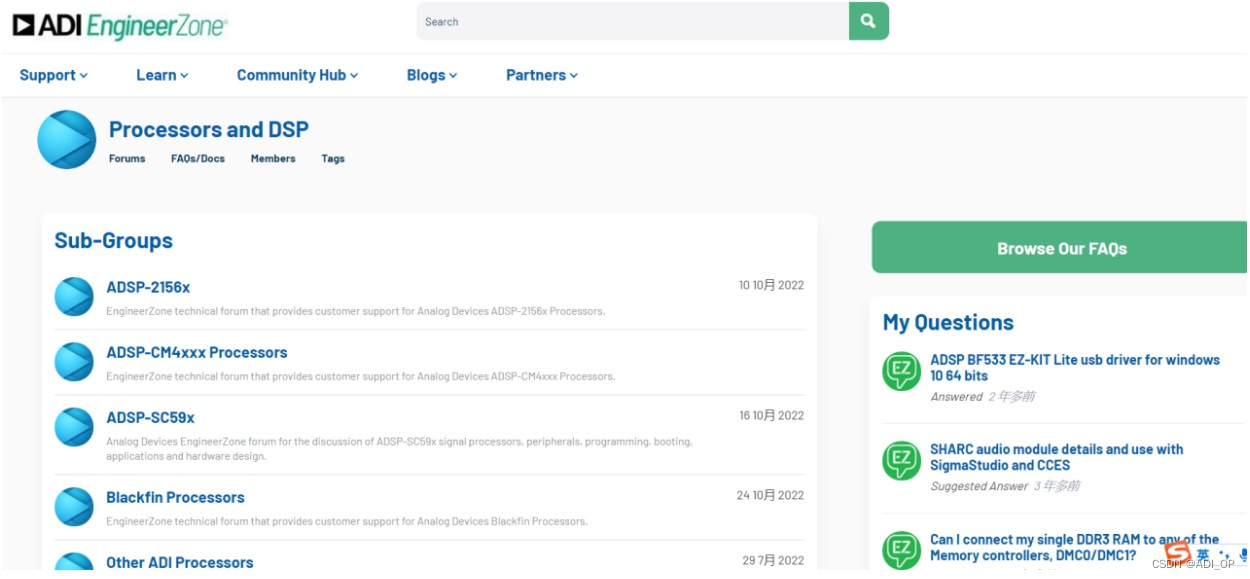Click the ADSP-SC59x blue play icon
This screenshot has height=579, width=1250.
pos(74,427)
